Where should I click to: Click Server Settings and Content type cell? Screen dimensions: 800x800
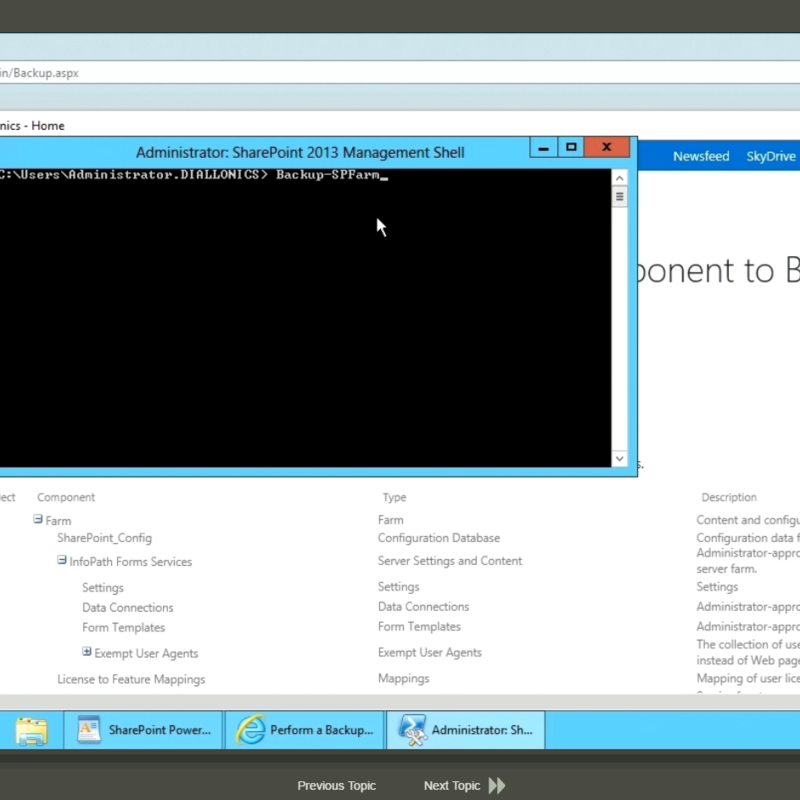[449, 561]
